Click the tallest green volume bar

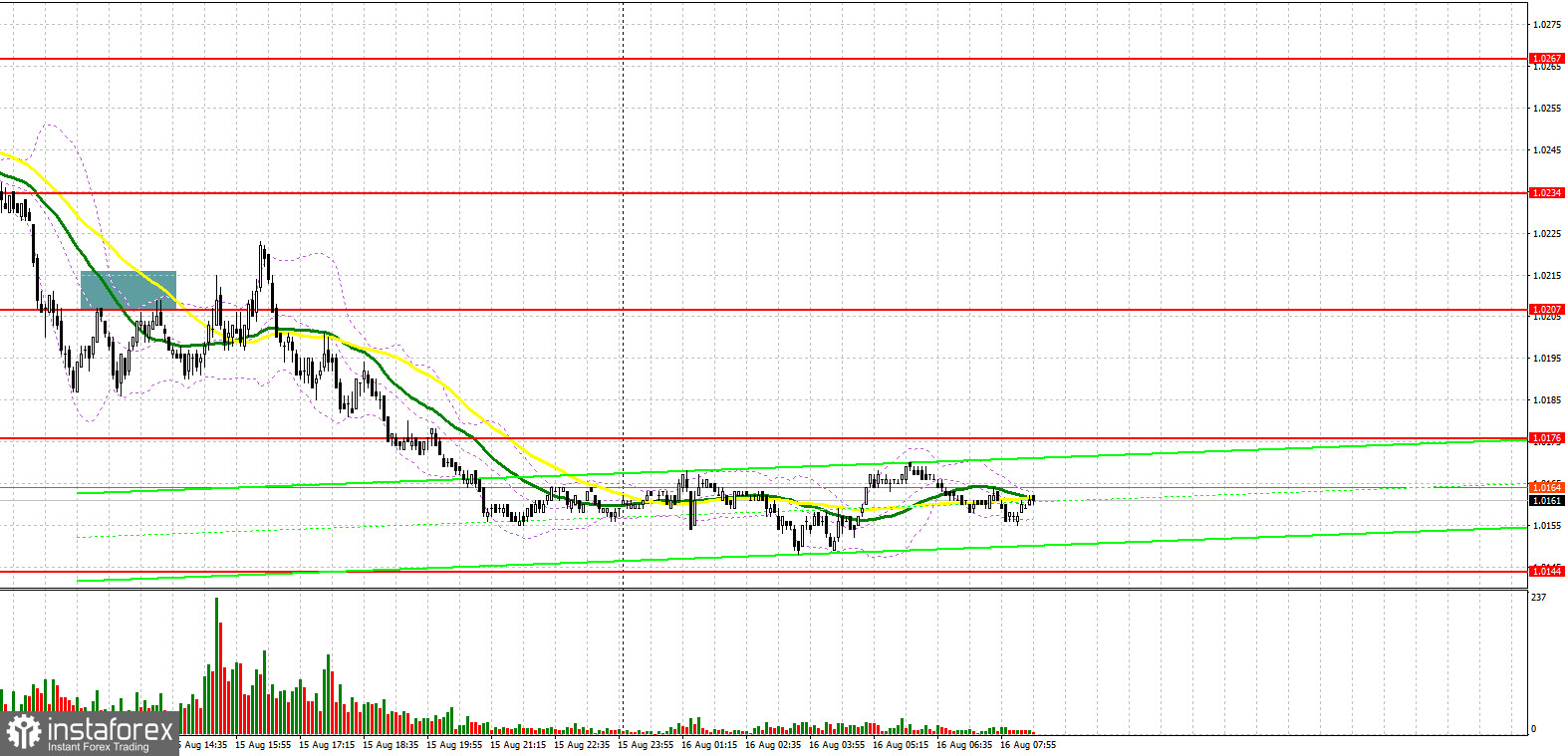pyautogui.click(x=216, y=665)
